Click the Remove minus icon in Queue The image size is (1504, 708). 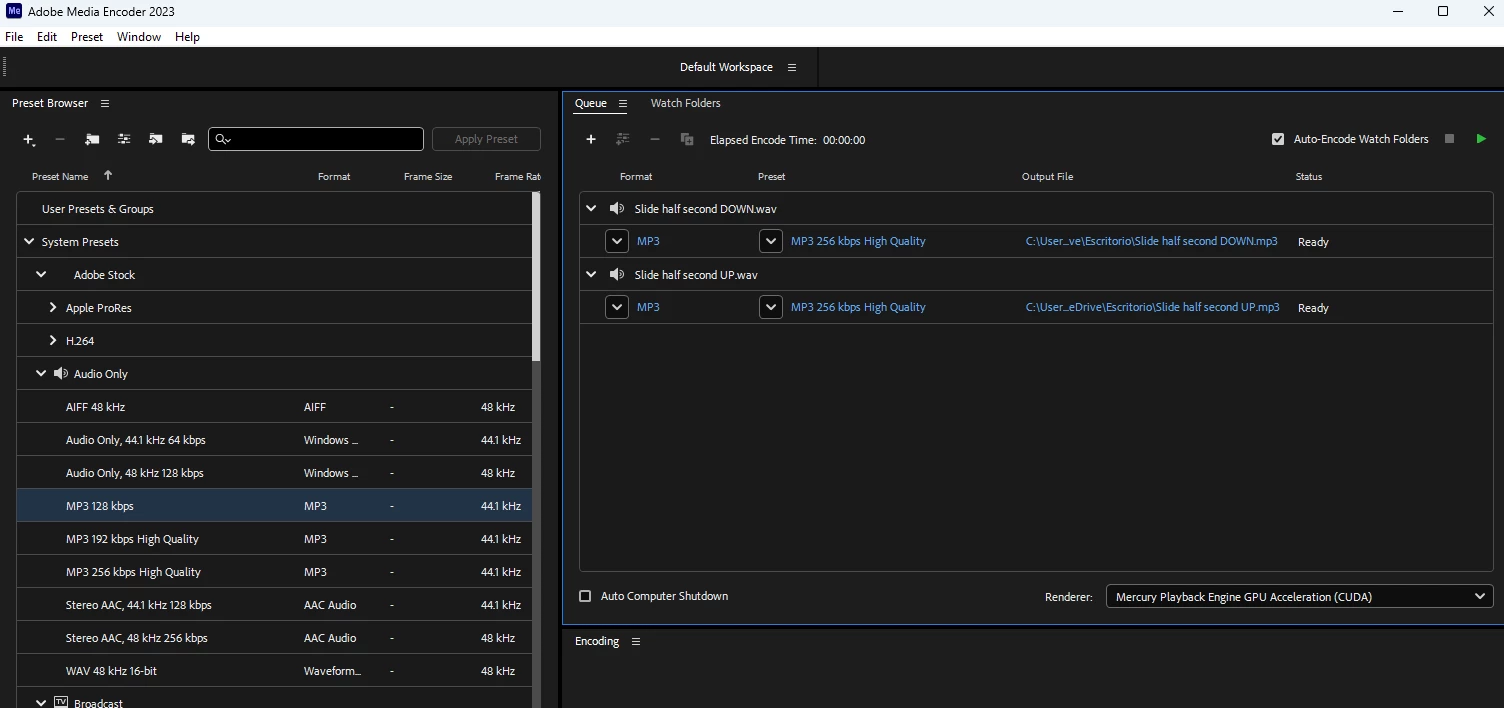[x=655, y=140]
